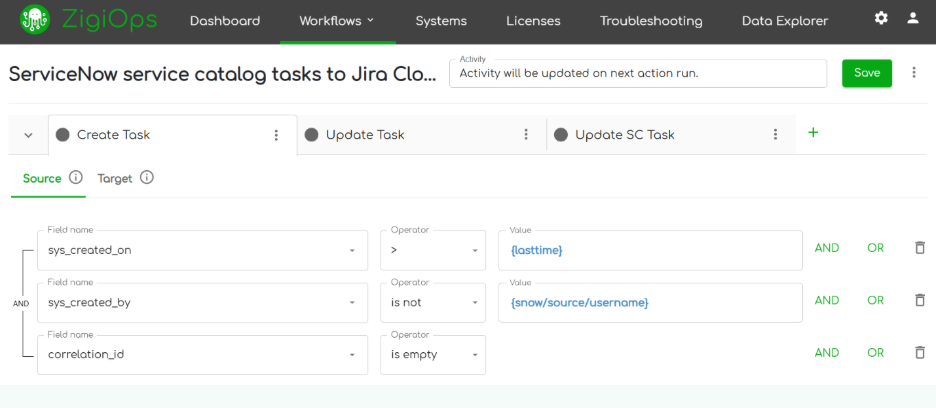
Task: Toggle Create Task action status circle
Action: 62,134
